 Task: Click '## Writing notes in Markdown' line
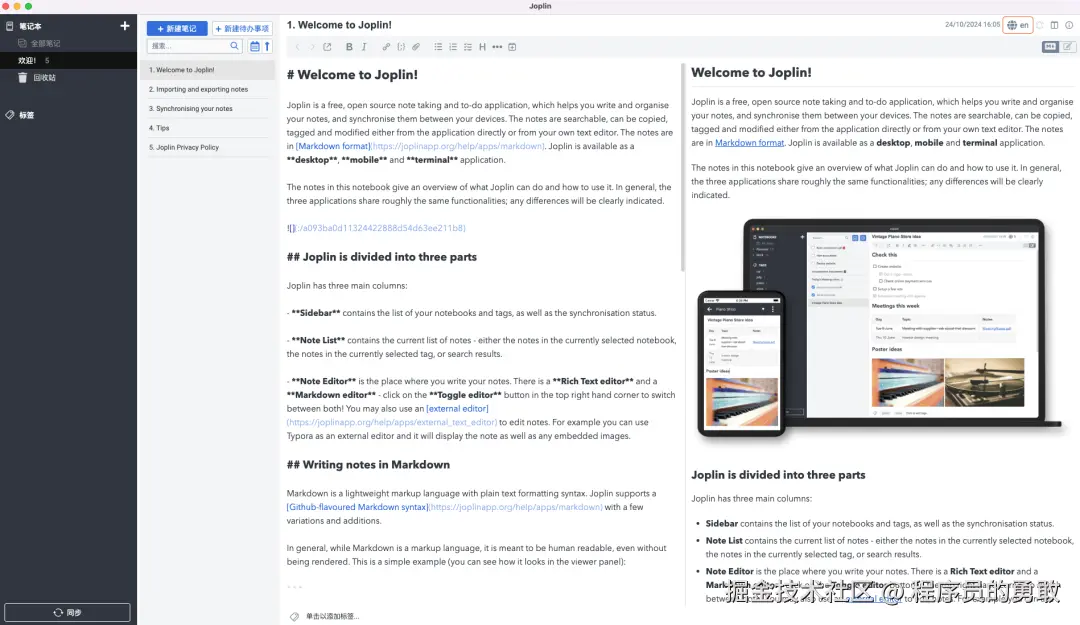368,465
